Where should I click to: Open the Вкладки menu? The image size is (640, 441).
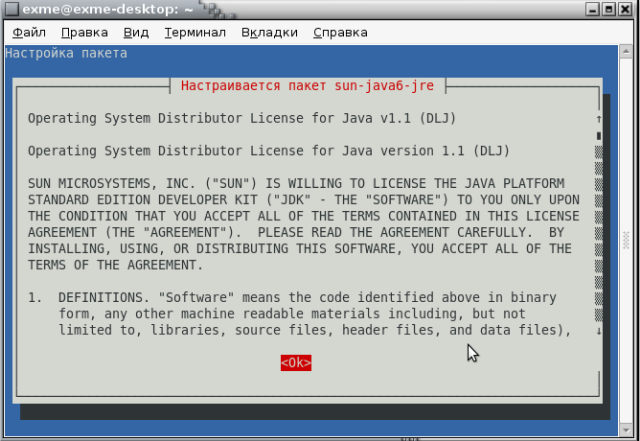pyautogui.click(x=269, y=32)
